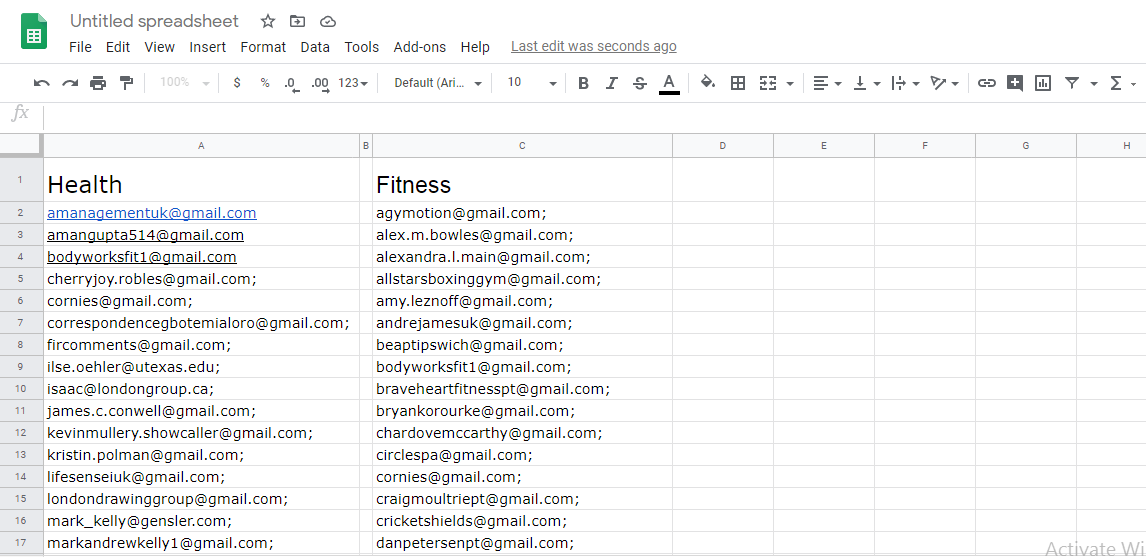Click the Insert link icon
The image size is (1146, 557).
point(986,83)
